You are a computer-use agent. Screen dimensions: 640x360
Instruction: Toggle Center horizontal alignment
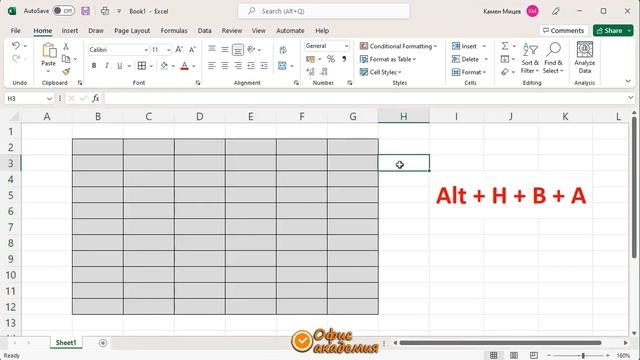pyautogui.click(x=225, y=66)
